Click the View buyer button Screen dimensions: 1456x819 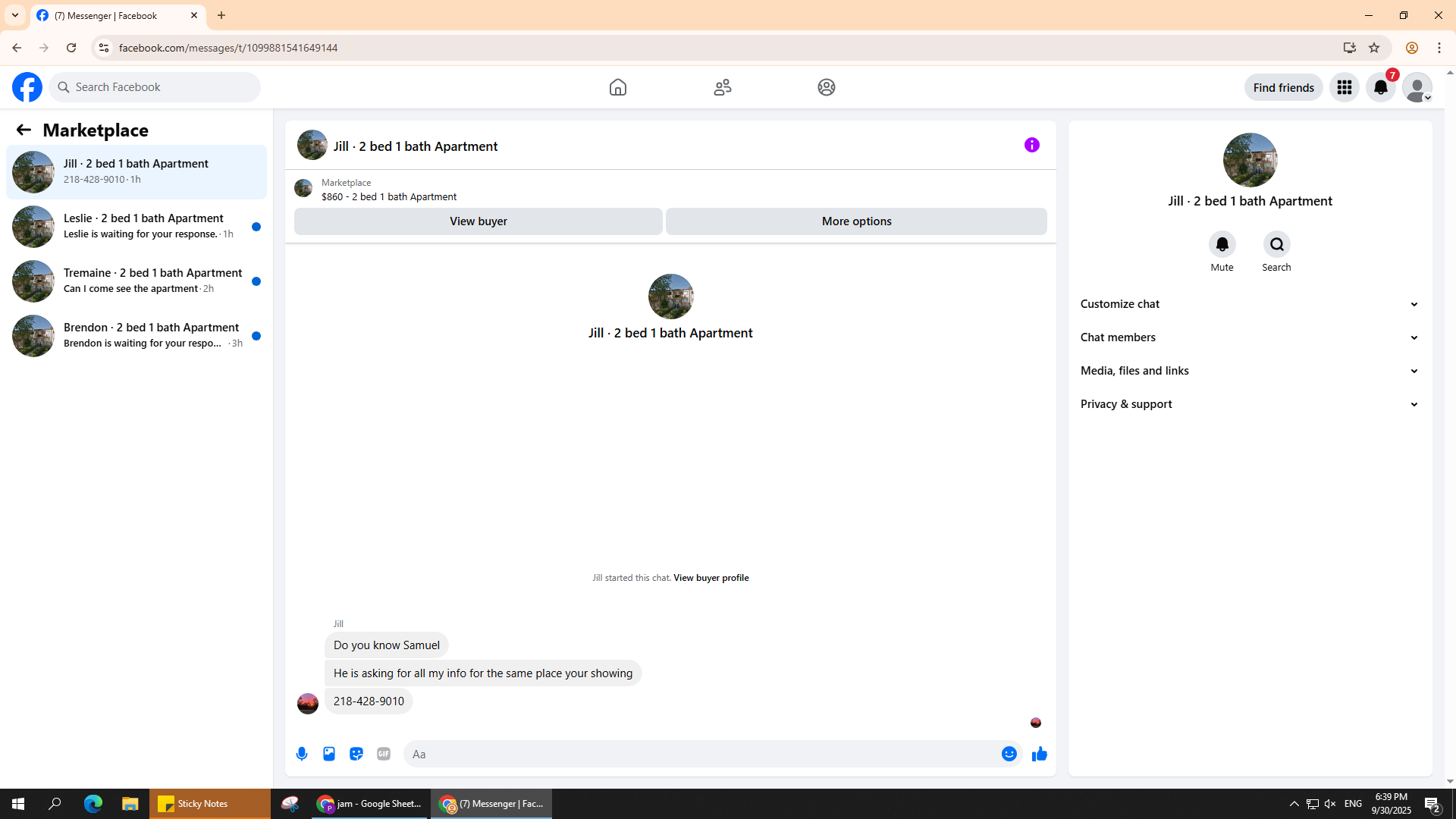tap(478, 221)
